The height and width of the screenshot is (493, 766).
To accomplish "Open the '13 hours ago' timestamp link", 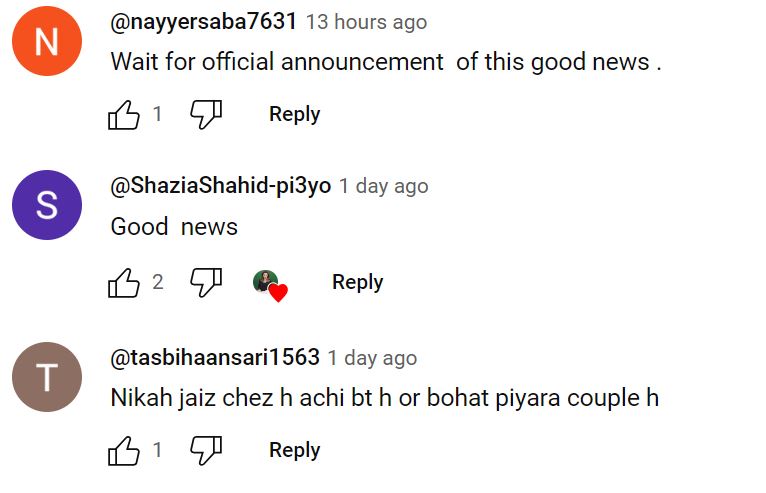I will pyautogui.click(x=366, y=22).
